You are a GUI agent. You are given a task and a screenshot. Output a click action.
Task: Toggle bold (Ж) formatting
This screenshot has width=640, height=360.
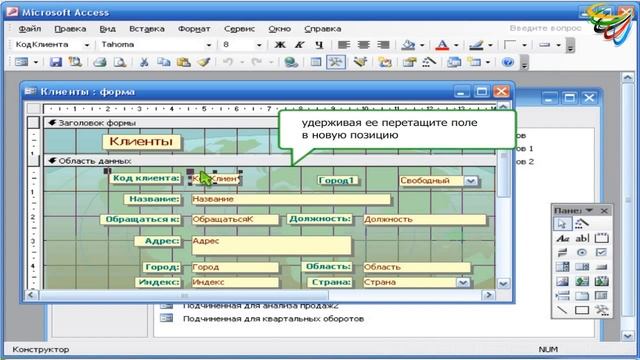tap(280, 45)
